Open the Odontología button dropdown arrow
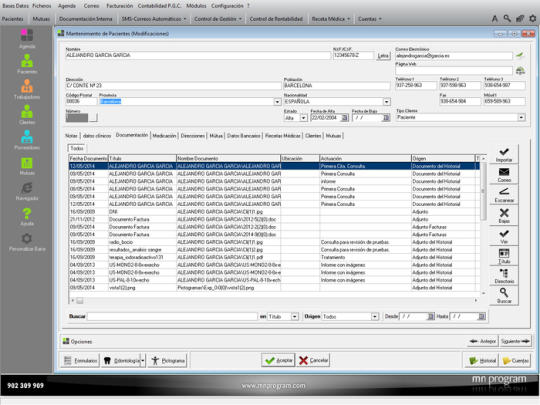The width and height of the screenshot is (540, 405). point(143,361)
